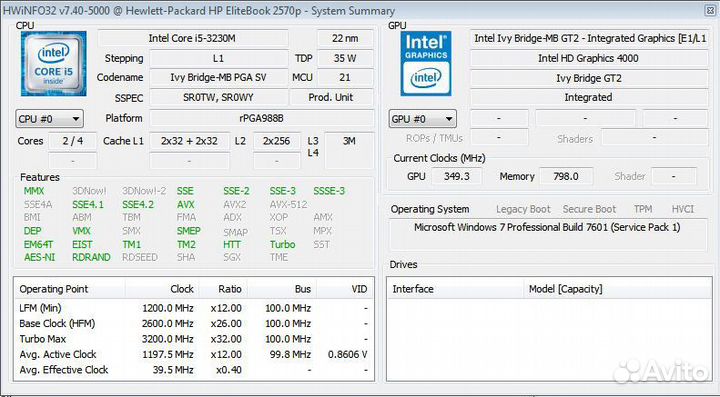
Task: Click the Intel Ivy Bridge-MB GT2 GPU name field
Action: (x=589, y=39)
